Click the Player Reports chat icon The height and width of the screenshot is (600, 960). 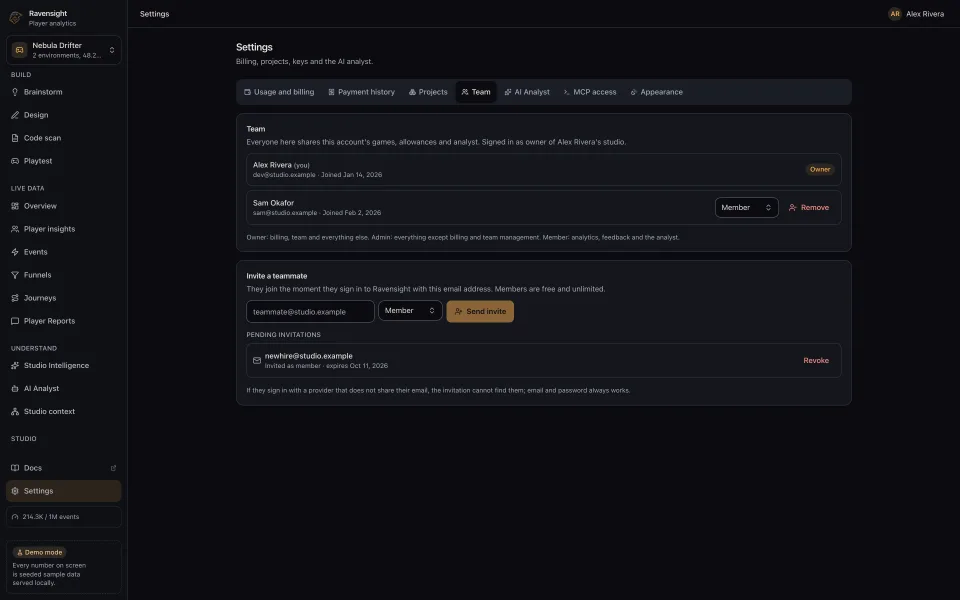[x=15, y=321]
